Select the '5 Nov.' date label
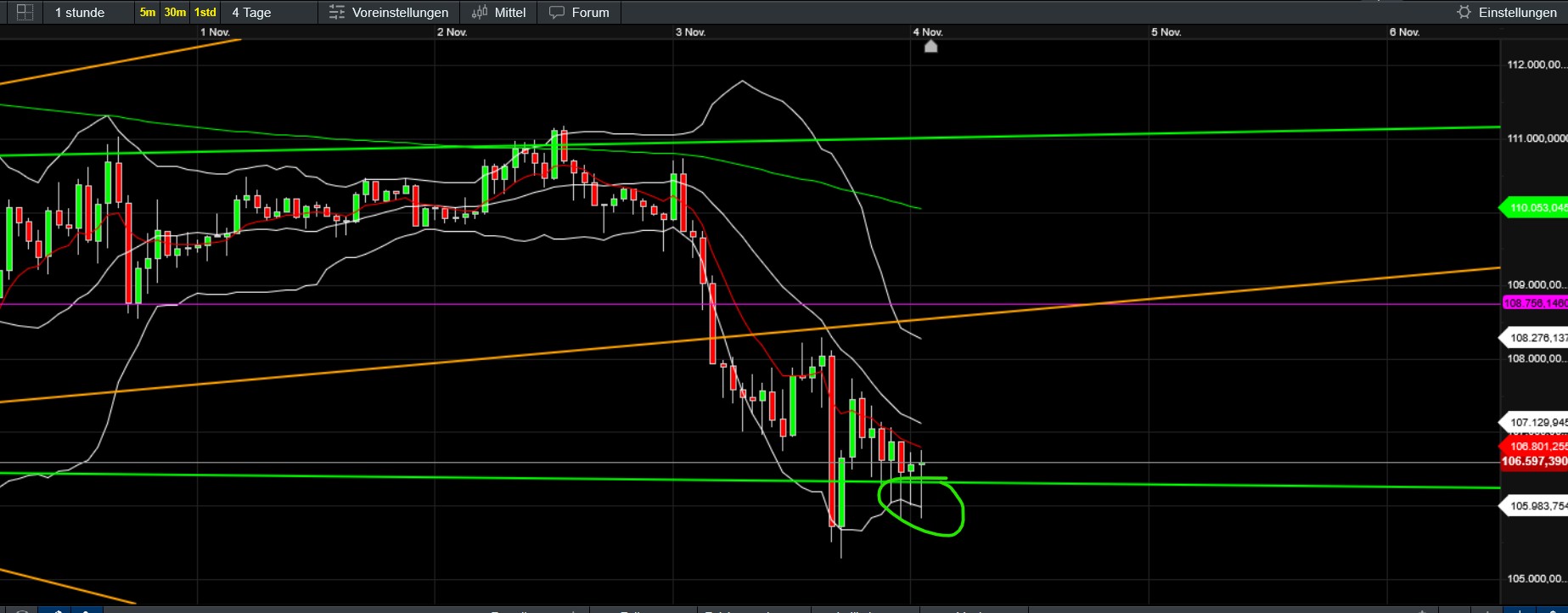Image resolution: width=1568 pixels, height=613 pixels. (1166, 32)
